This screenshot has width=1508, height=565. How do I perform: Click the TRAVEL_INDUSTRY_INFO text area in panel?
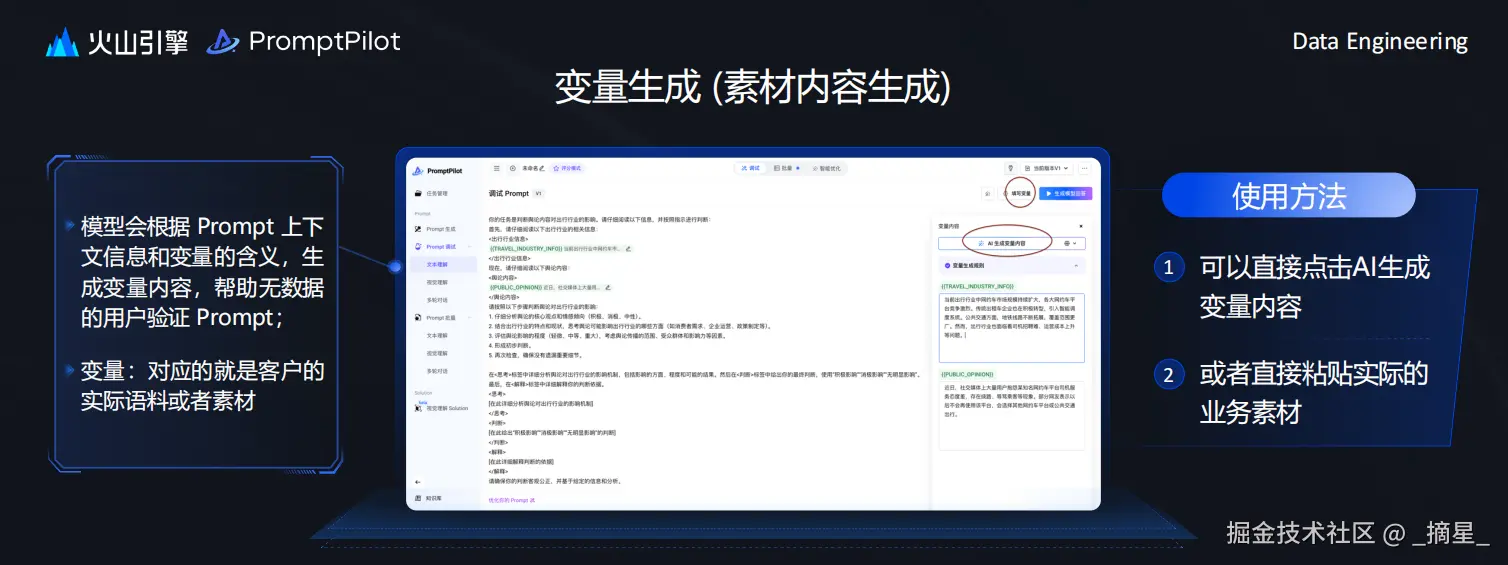pyautogui.click(x=1012, y=328)
